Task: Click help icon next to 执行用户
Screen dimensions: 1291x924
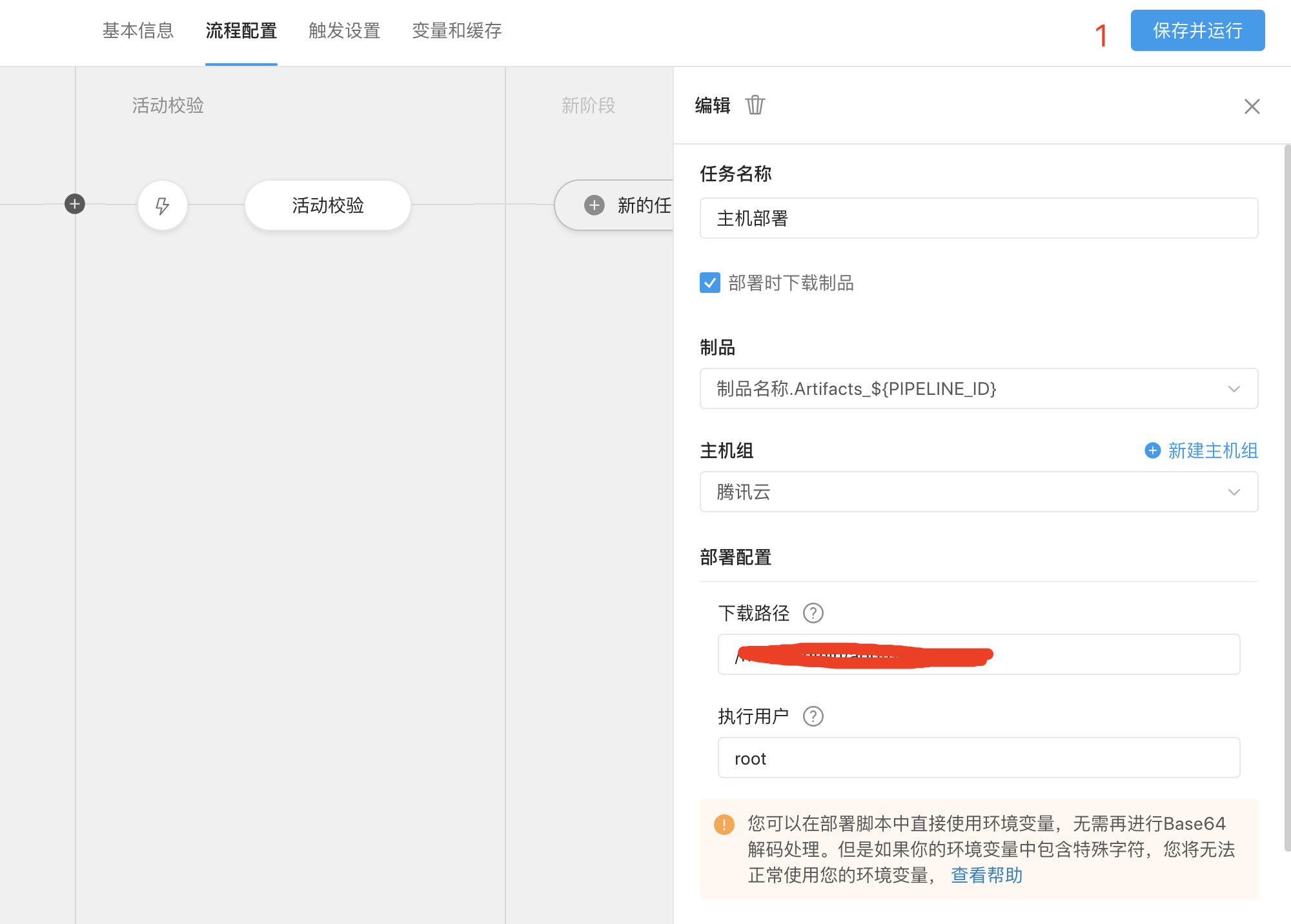Action: [x=813, y=716]
